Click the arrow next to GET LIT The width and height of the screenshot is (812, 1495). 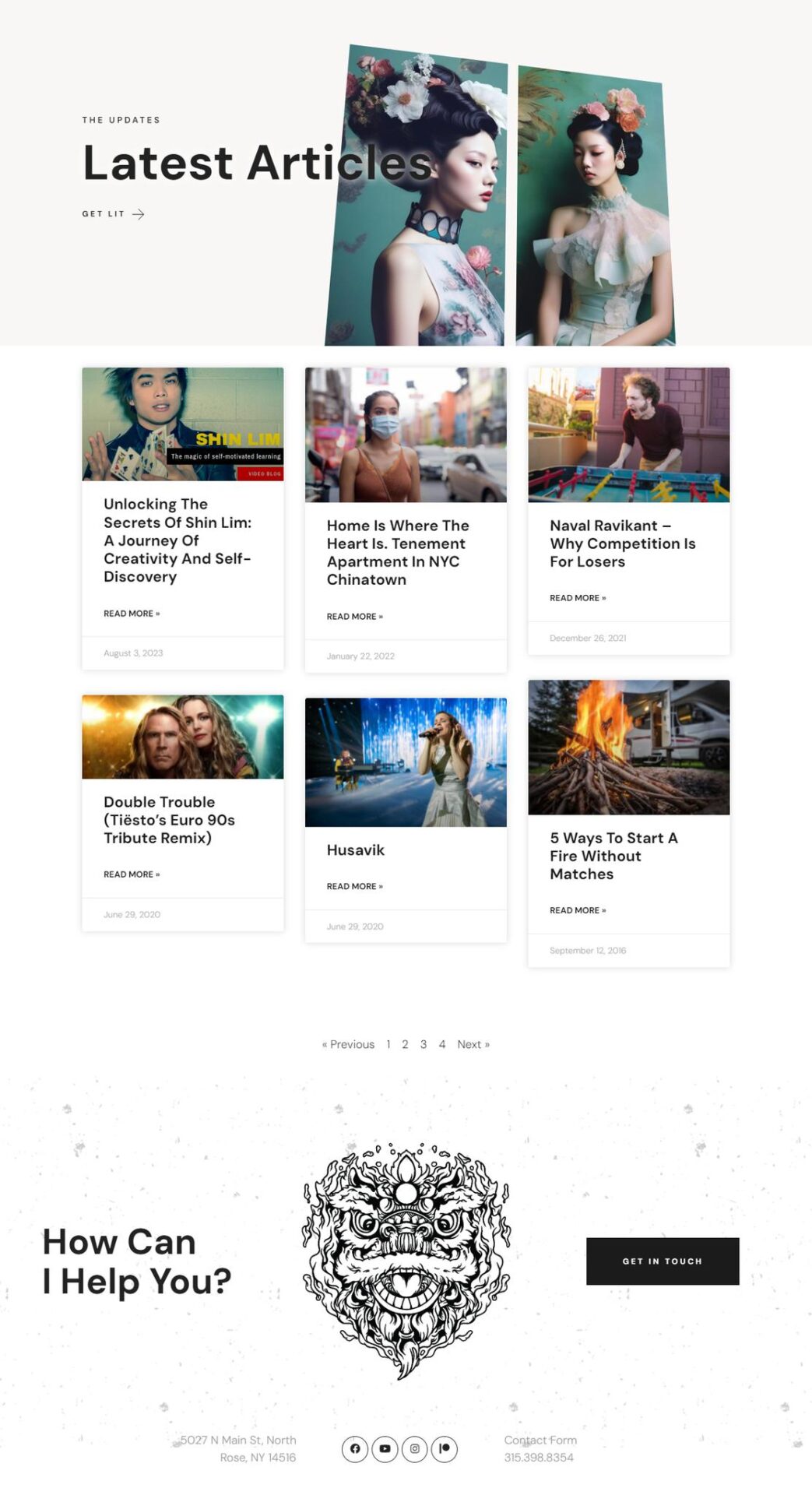coord(138,214)
